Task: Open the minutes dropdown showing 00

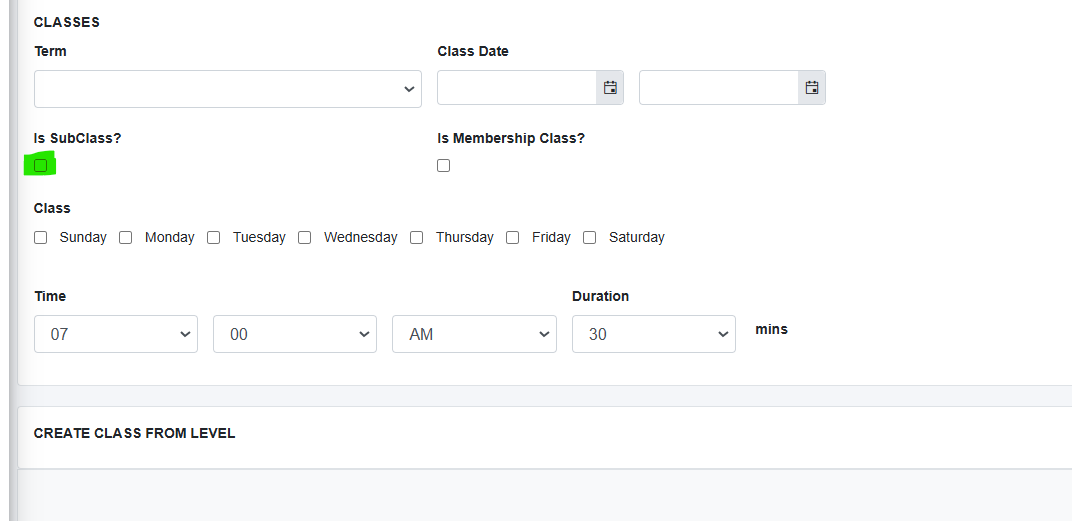Action: tap(295, 334)
